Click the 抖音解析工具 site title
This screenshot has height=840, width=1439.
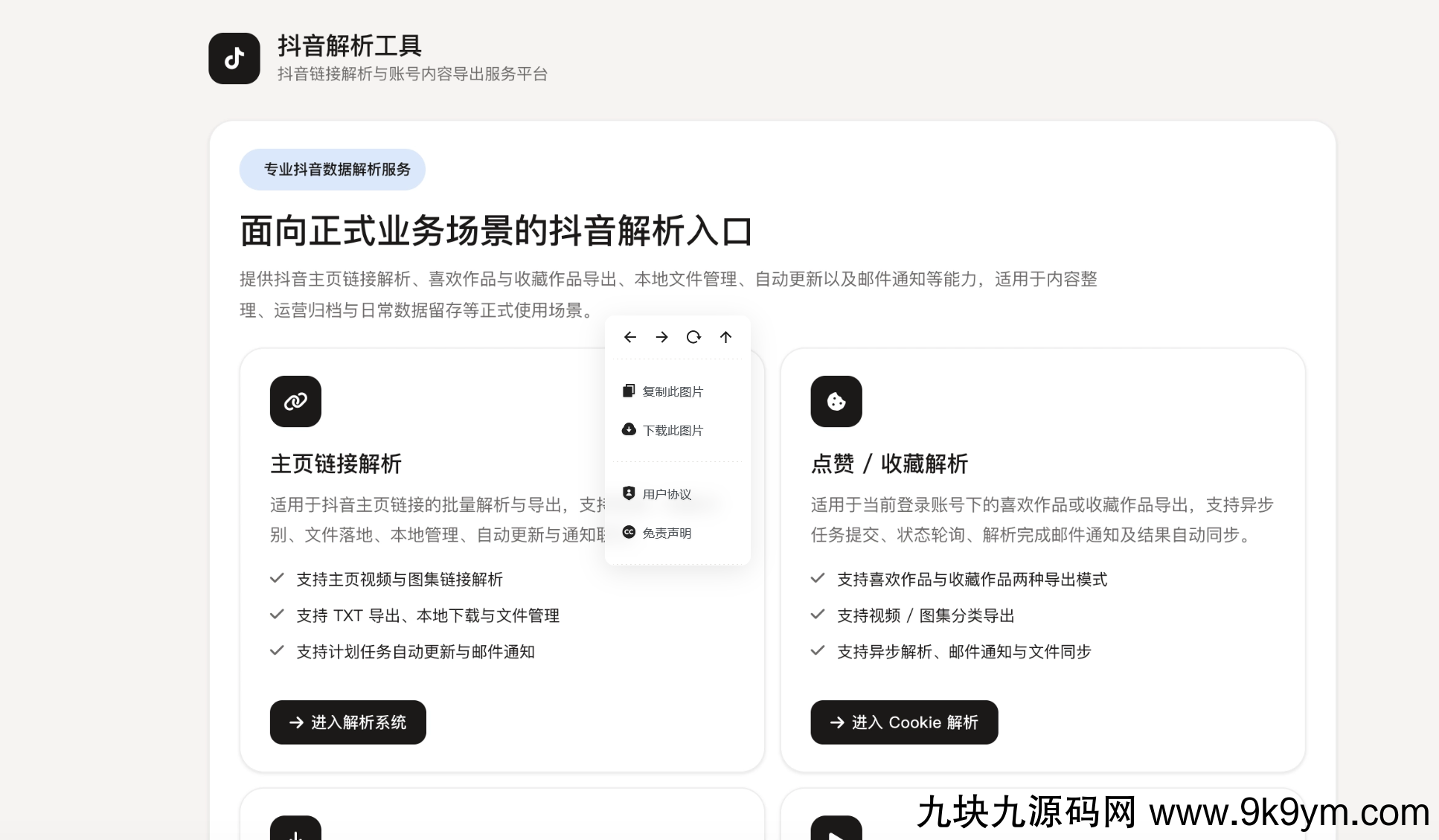[x=350, y=46]
